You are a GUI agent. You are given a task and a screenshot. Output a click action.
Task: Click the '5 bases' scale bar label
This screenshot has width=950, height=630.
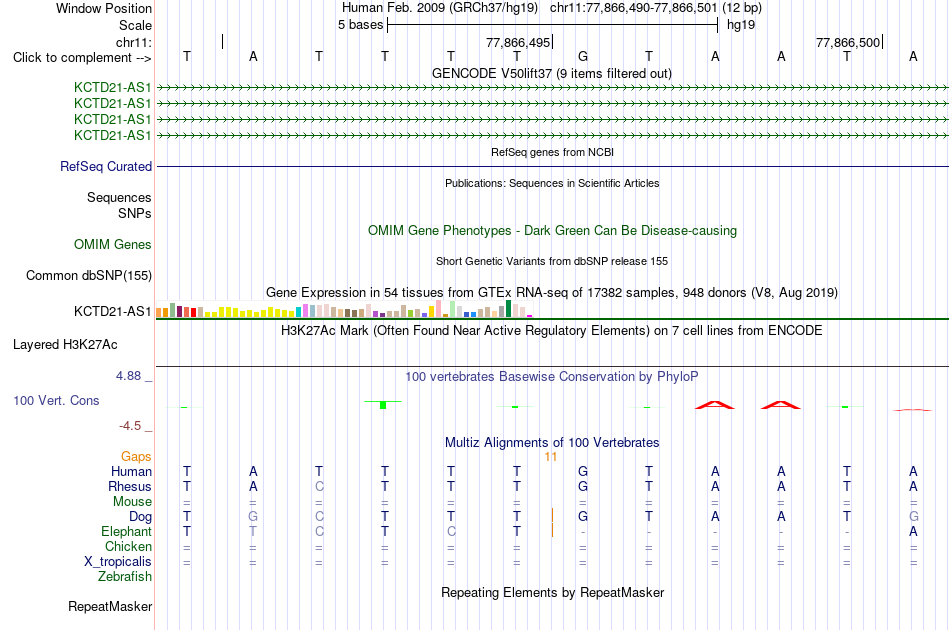pos(360,25)
